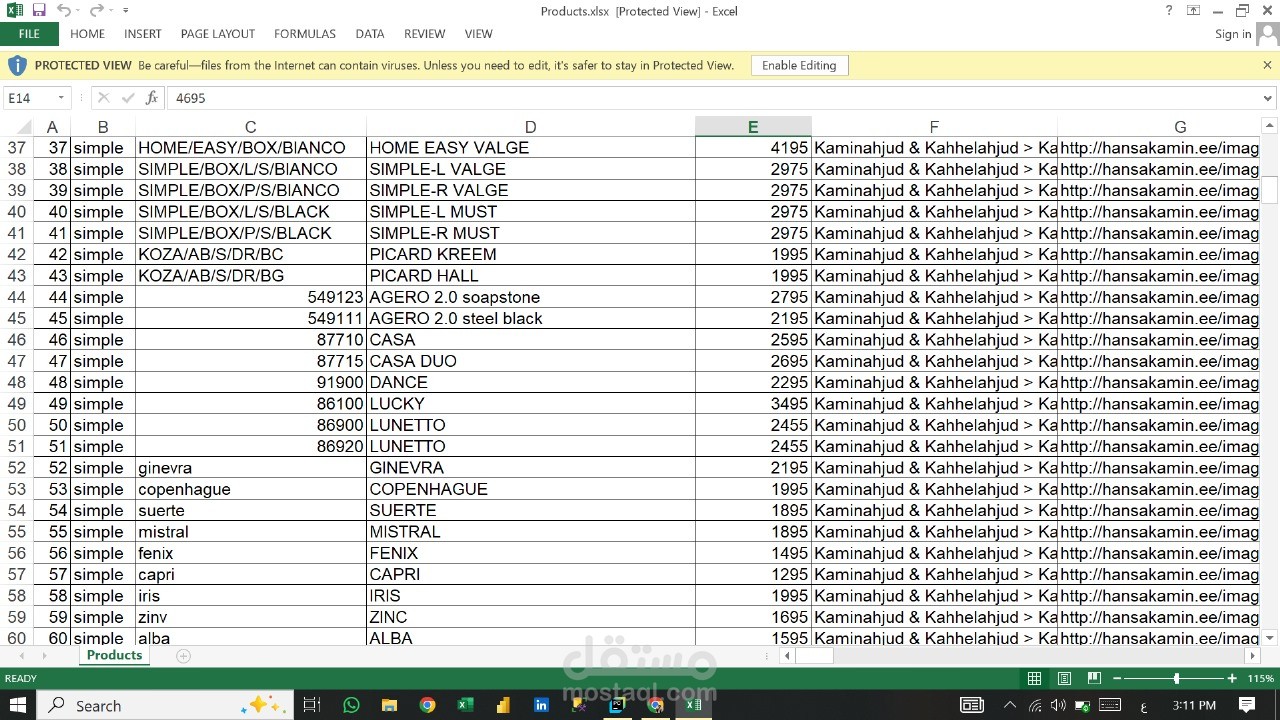Image resolution: width=1280 pixels, height=720 pixels.
Task: Click cell containing COPENHAGUE in column D
Action: pos(531,489)
